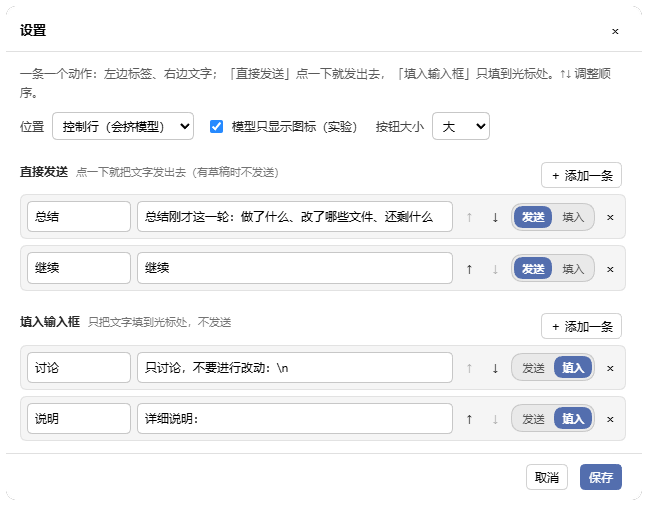Set 说明 row to 发送 mode
The image size is (648, 506).
pyautogui.click(x=533, y=419)
